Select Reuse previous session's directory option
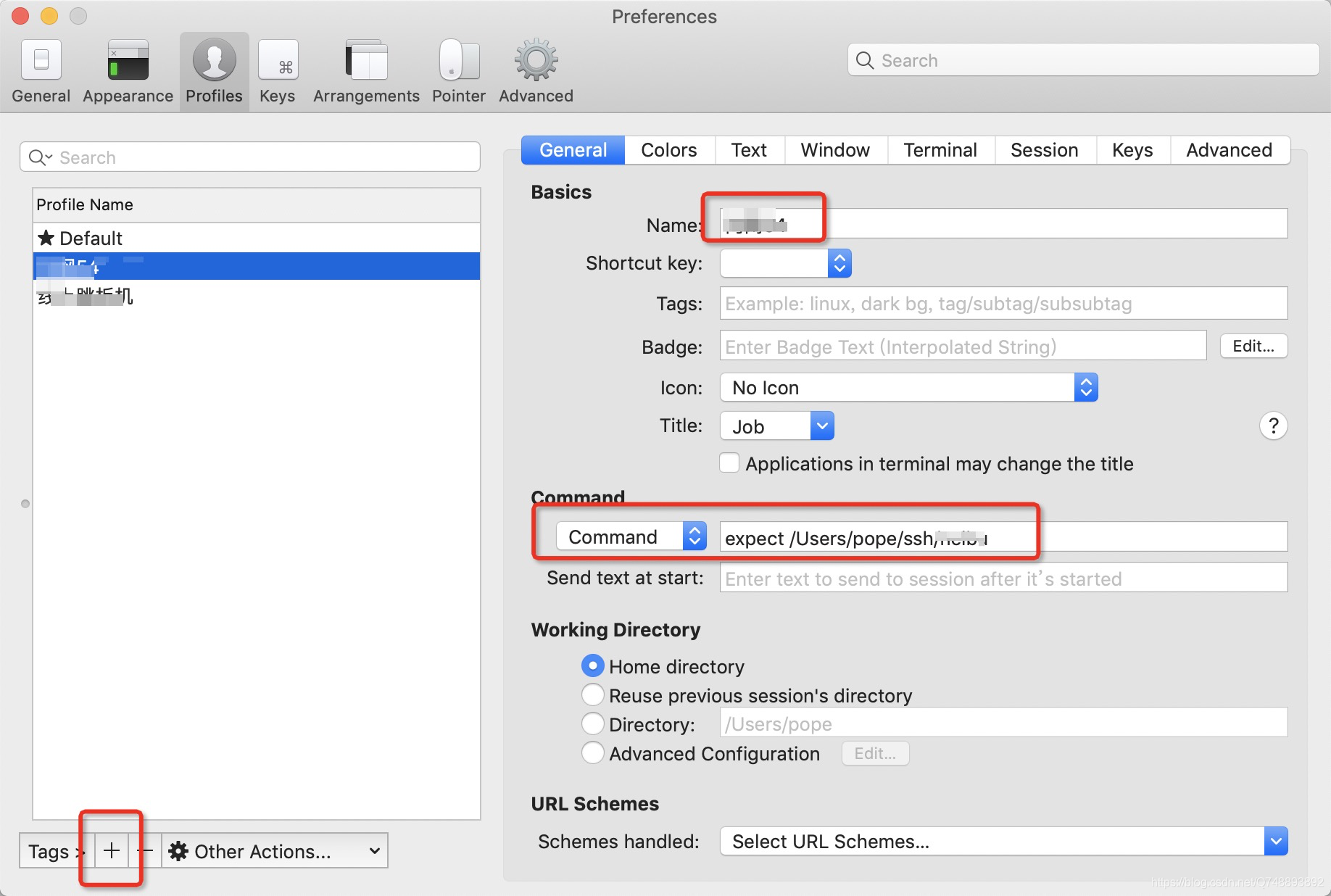 coord(593,694)
